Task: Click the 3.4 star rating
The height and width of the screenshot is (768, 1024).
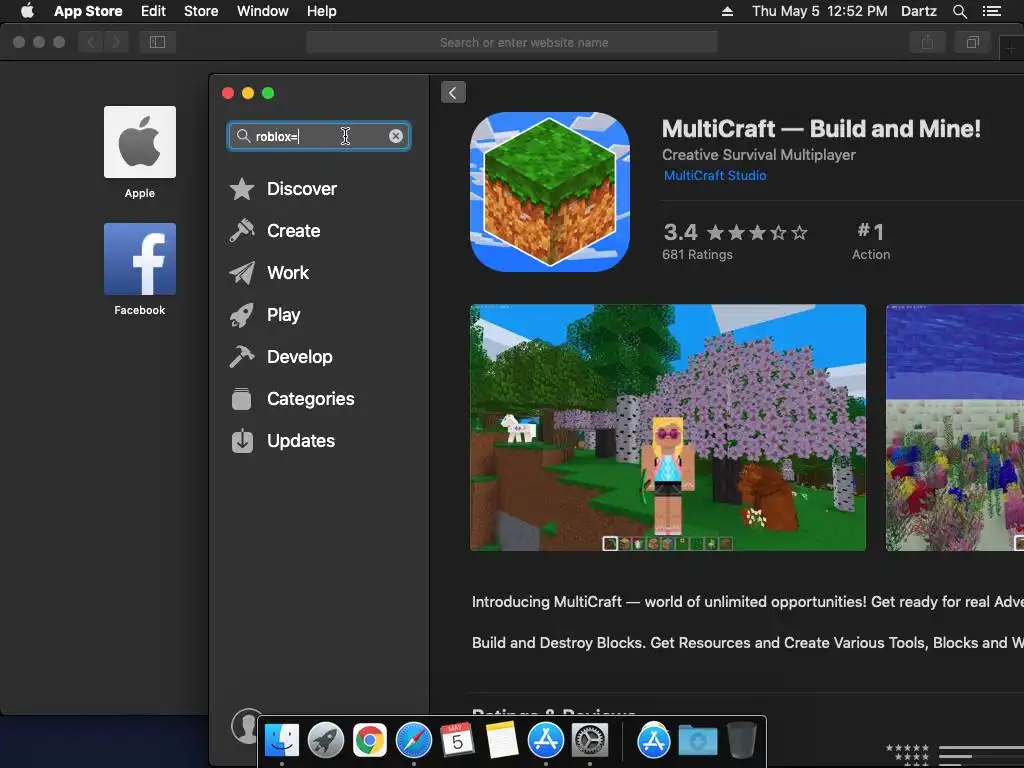Action: (x=736, y=232)
